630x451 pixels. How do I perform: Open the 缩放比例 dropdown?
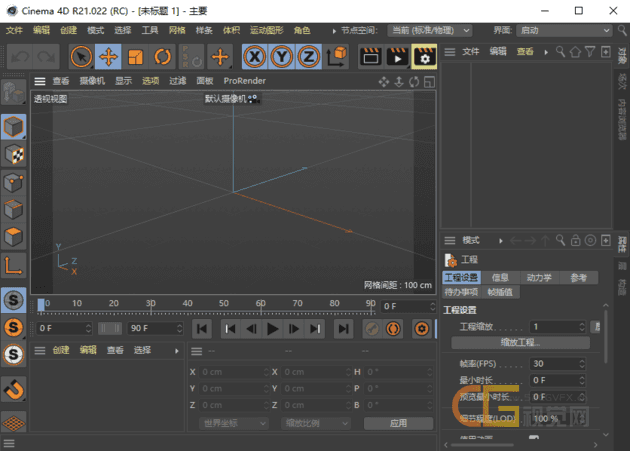pyautogui.click(x=316, y=423)
